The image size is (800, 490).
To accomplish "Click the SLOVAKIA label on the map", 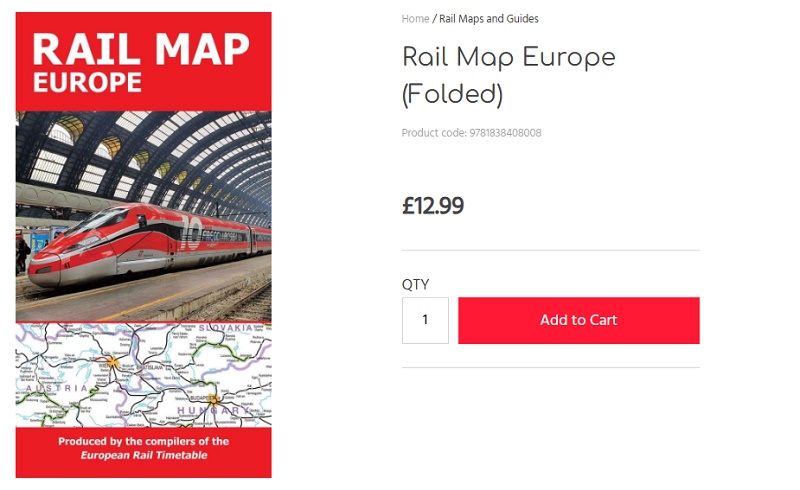I will [x=224, y=328].
